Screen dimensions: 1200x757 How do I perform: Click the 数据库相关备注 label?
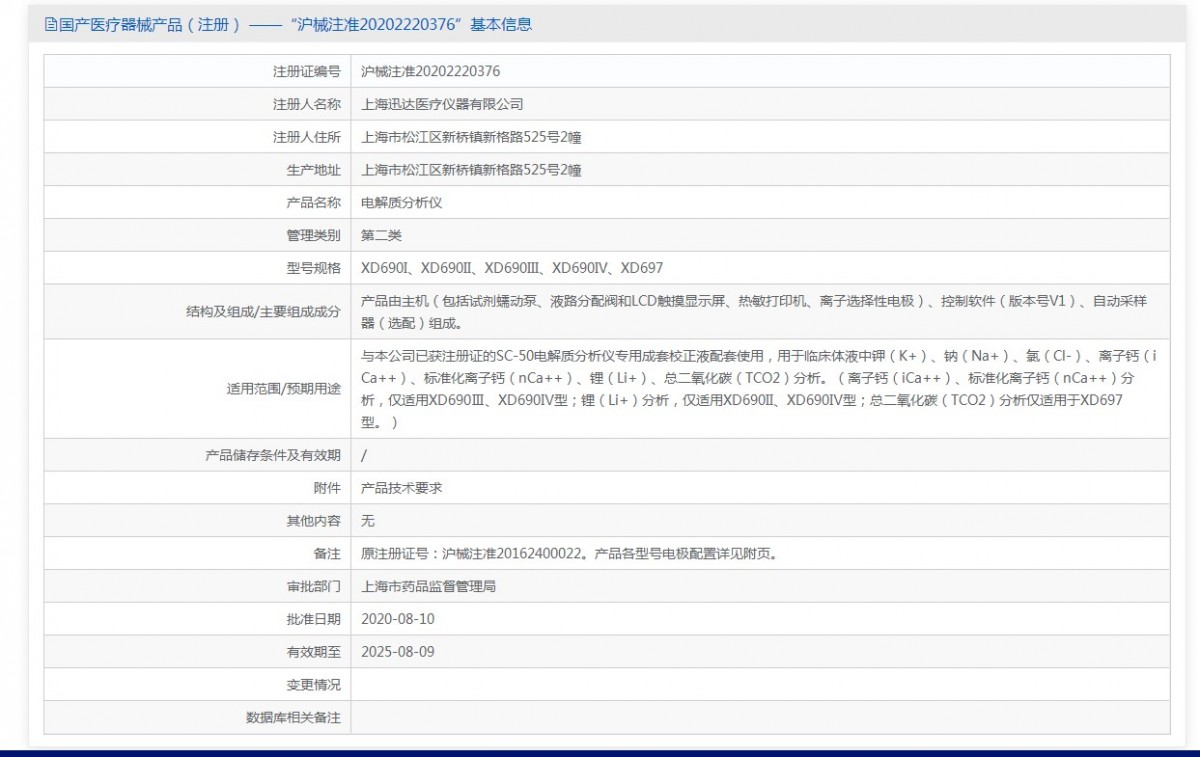(293, 718)
